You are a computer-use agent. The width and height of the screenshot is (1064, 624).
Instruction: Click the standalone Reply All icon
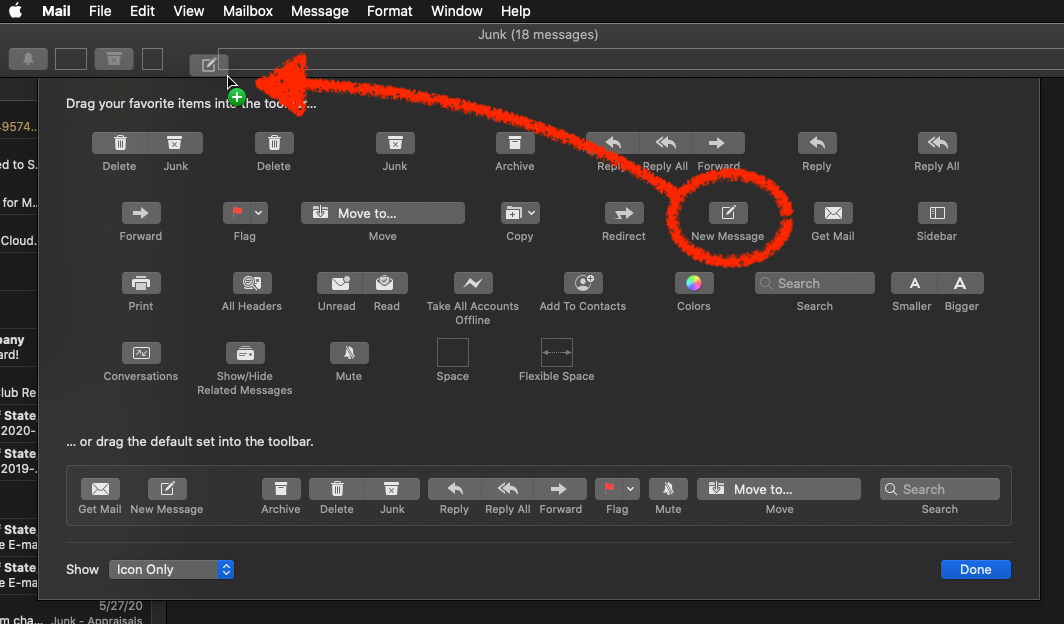click(x=937, y=143)
